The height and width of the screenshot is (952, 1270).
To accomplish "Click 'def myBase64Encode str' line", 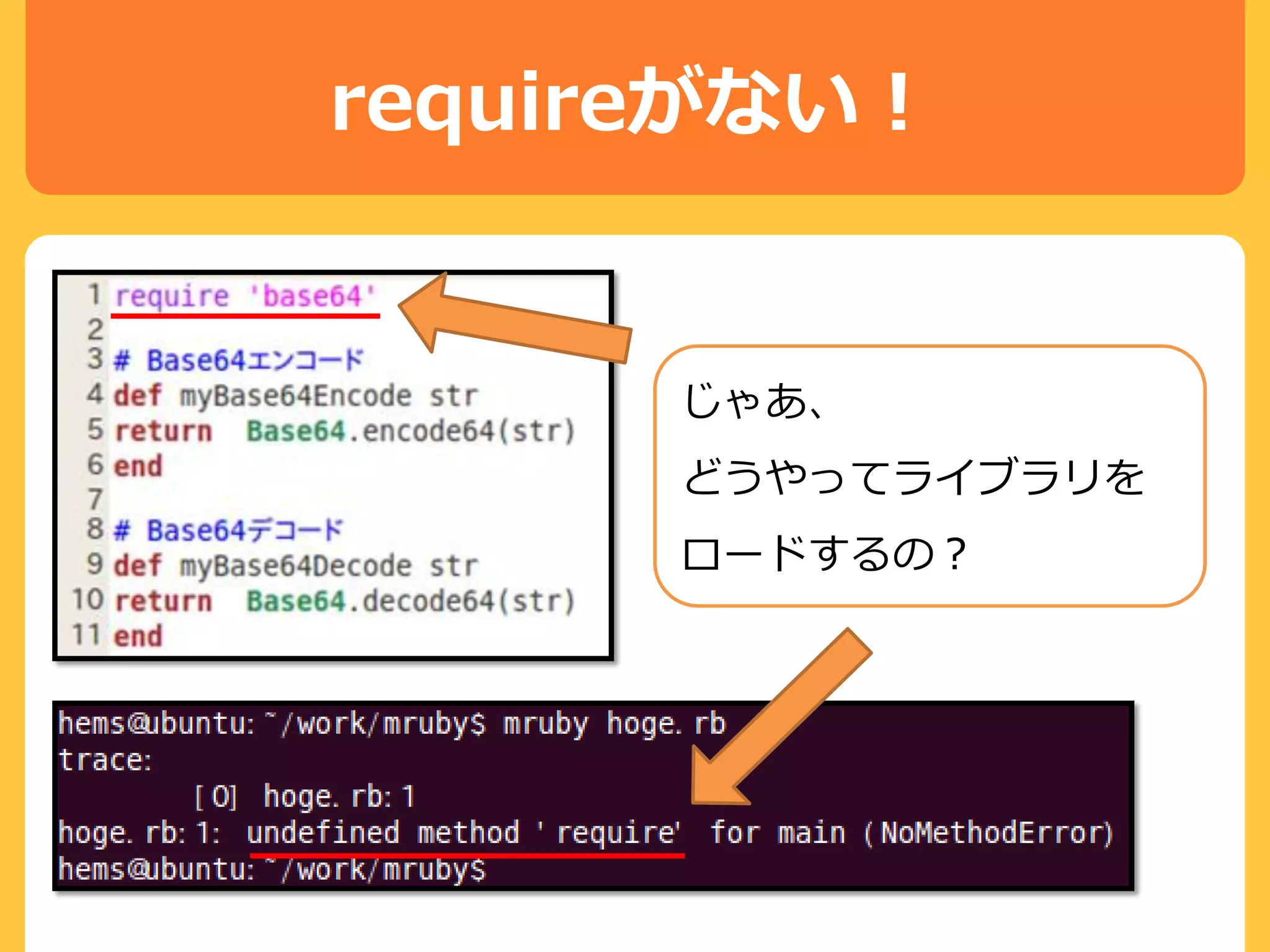I will tap(296, 395).
